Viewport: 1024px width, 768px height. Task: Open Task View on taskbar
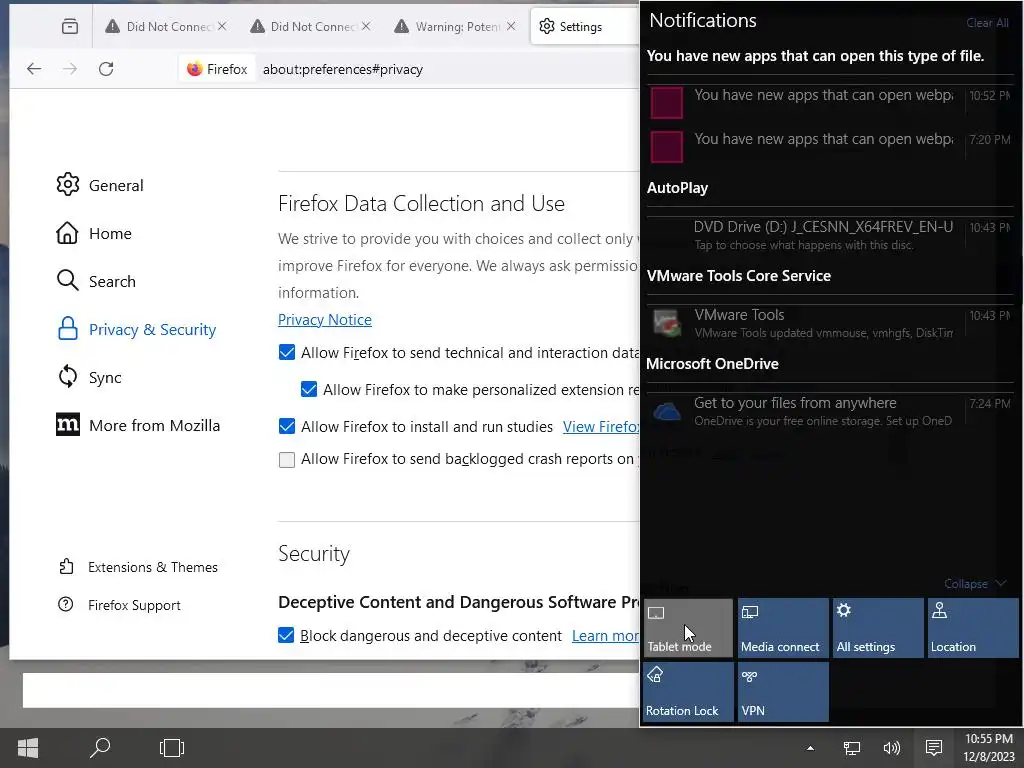point(172,748)
